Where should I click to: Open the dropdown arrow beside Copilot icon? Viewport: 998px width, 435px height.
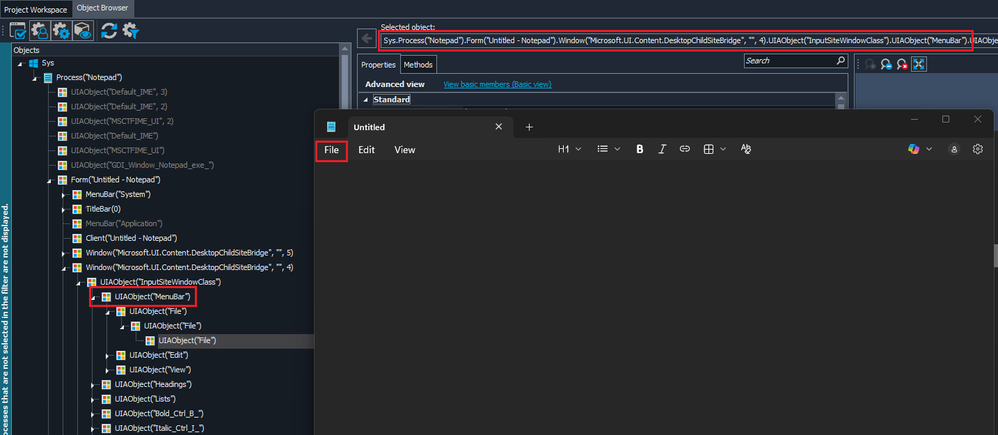click(929, 149)
